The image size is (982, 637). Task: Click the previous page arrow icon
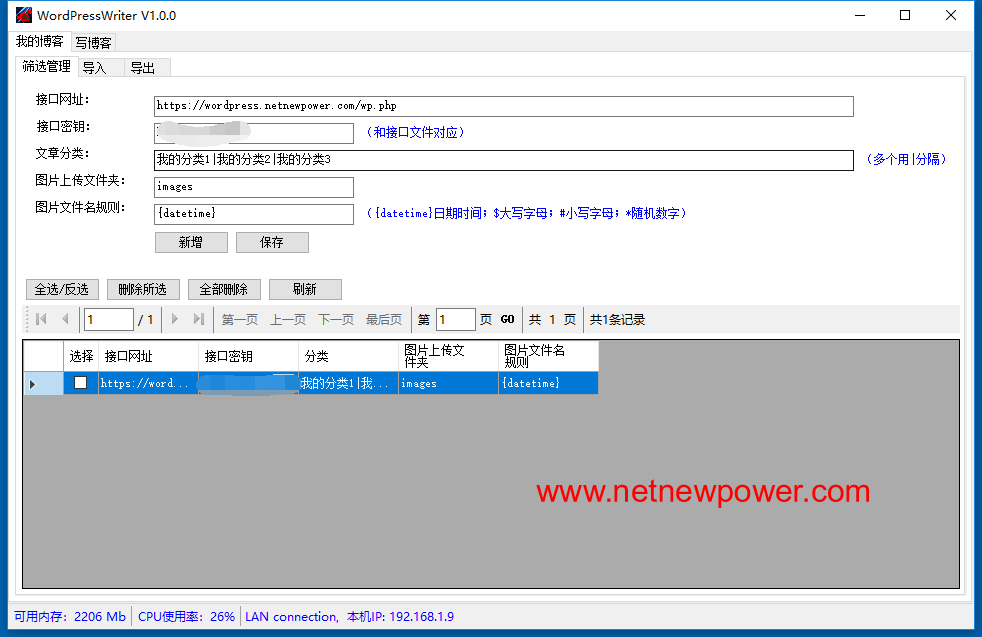65,319
